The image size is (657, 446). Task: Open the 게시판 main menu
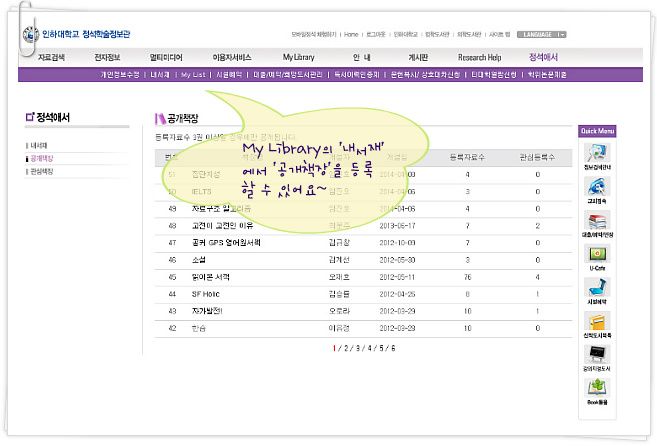point(418,57)
